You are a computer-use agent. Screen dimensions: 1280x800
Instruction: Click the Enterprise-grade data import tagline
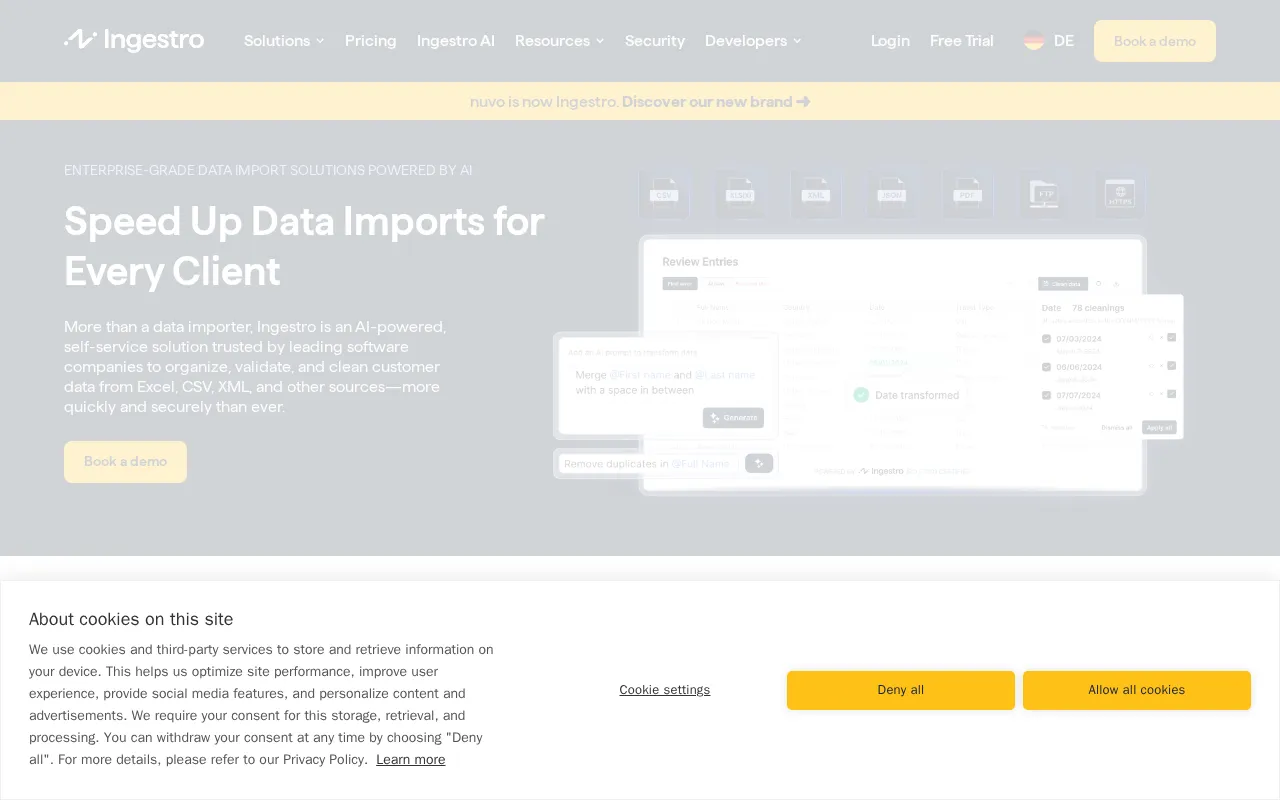click(x=268, y=170)
